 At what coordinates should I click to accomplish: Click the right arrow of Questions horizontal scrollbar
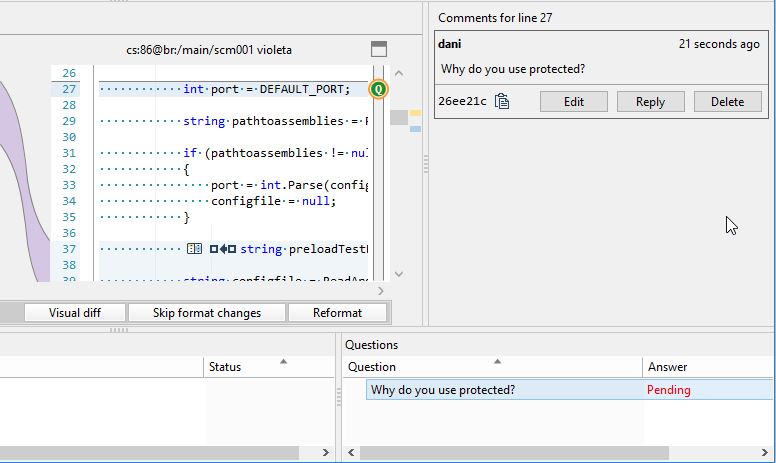[765, 452]
